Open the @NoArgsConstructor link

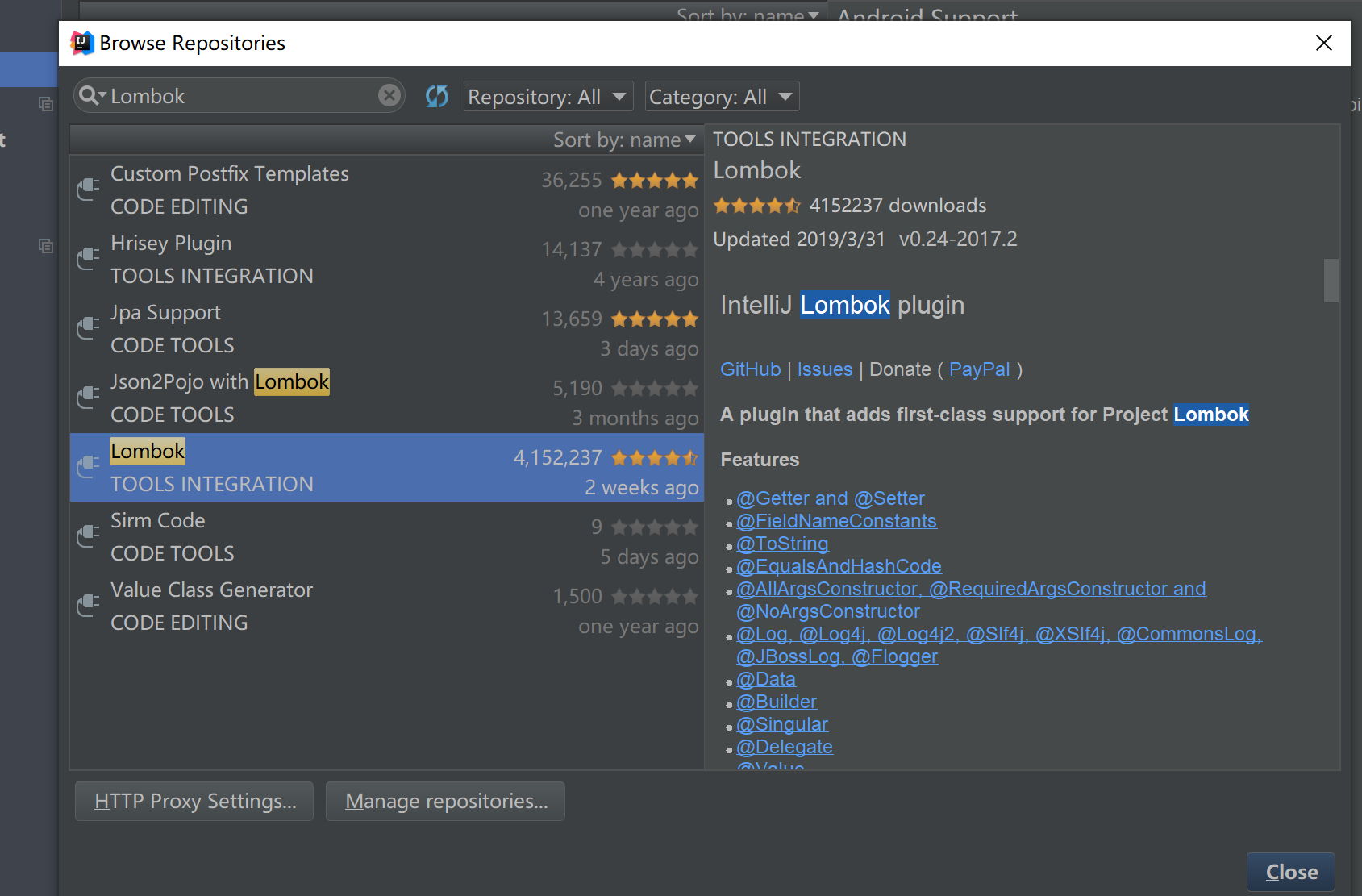point(828,611)
